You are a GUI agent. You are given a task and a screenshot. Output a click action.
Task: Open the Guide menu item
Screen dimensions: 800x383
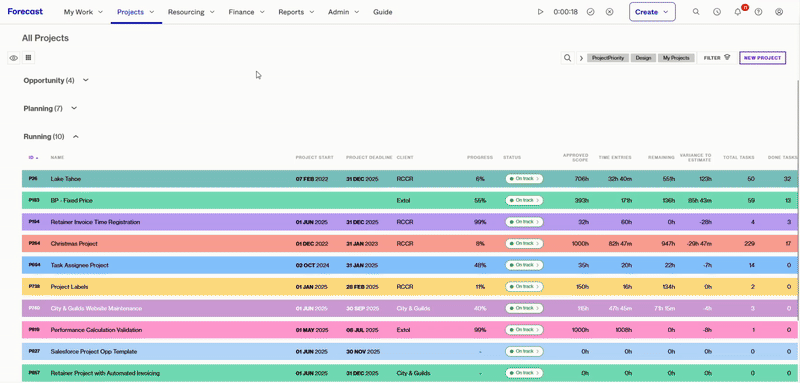tap(383, 12)
